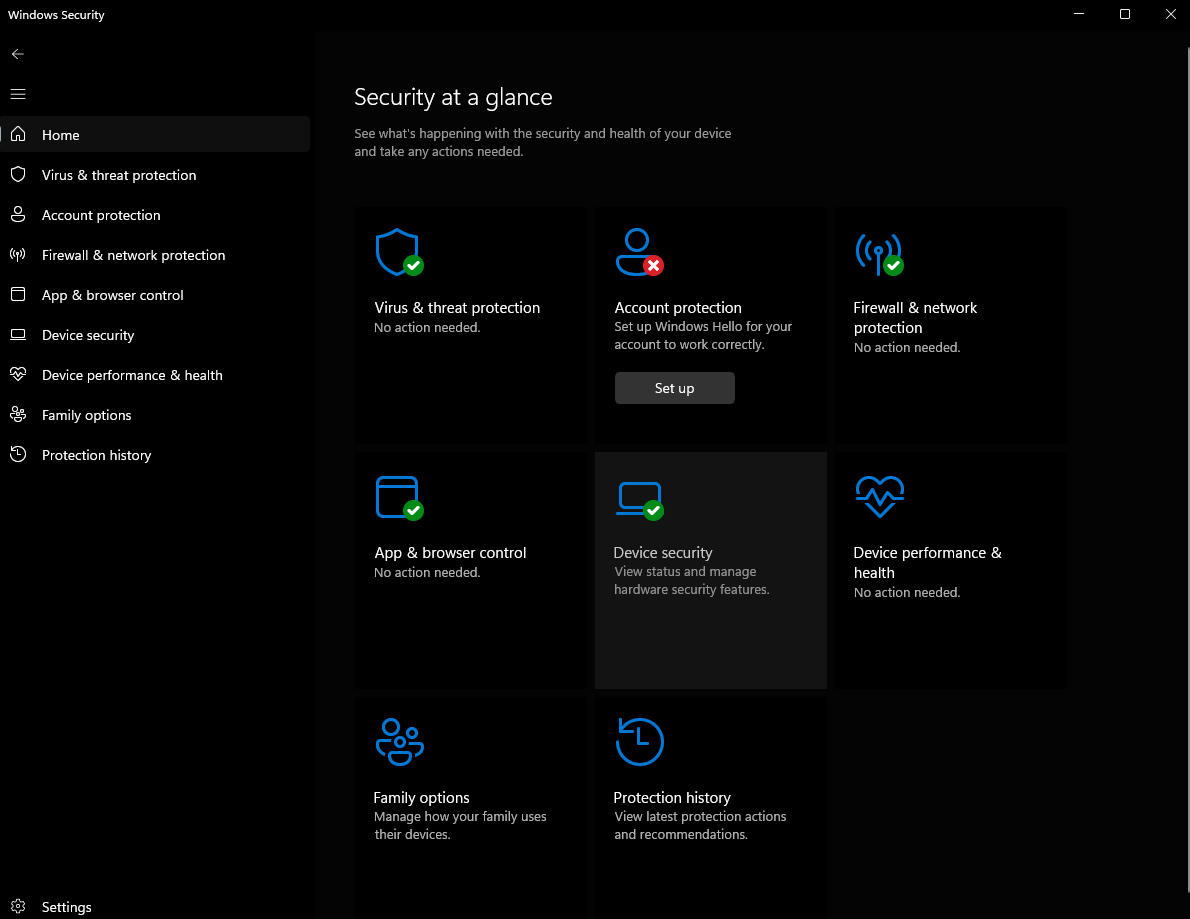Click the large Device security laptop icon

[x=640, y=500]
